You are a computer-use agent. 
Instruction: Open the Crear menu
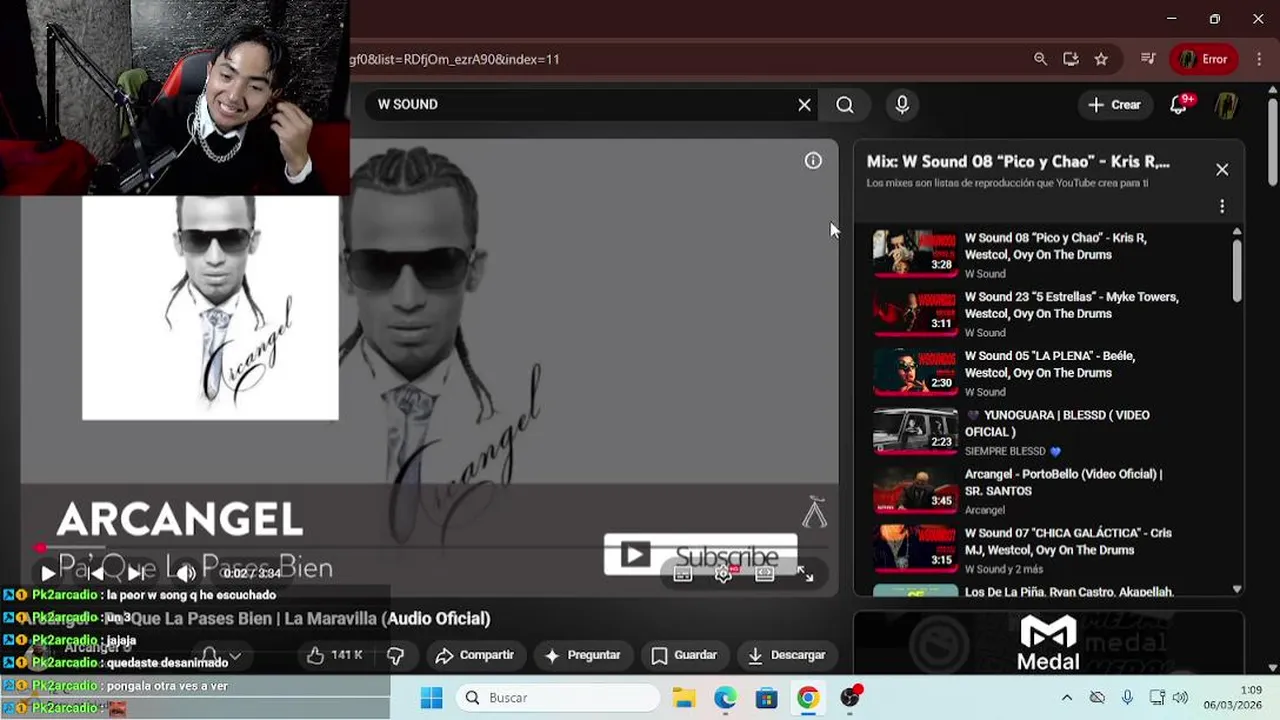tap(1114, 105)
